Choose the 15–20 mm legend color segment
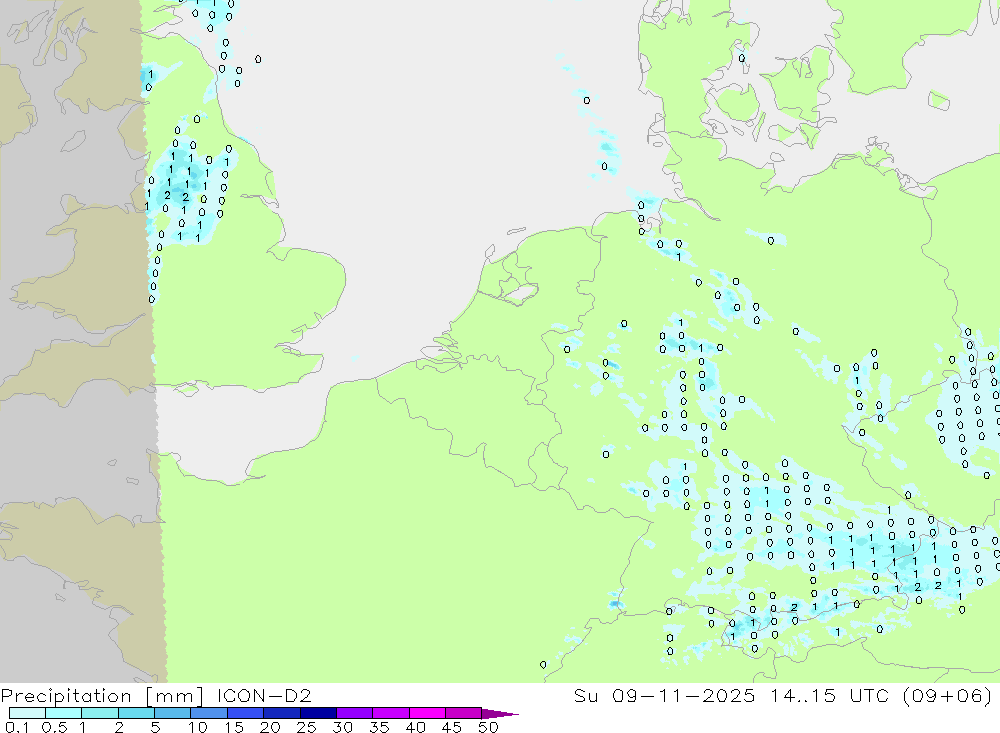 click(245, 713)
